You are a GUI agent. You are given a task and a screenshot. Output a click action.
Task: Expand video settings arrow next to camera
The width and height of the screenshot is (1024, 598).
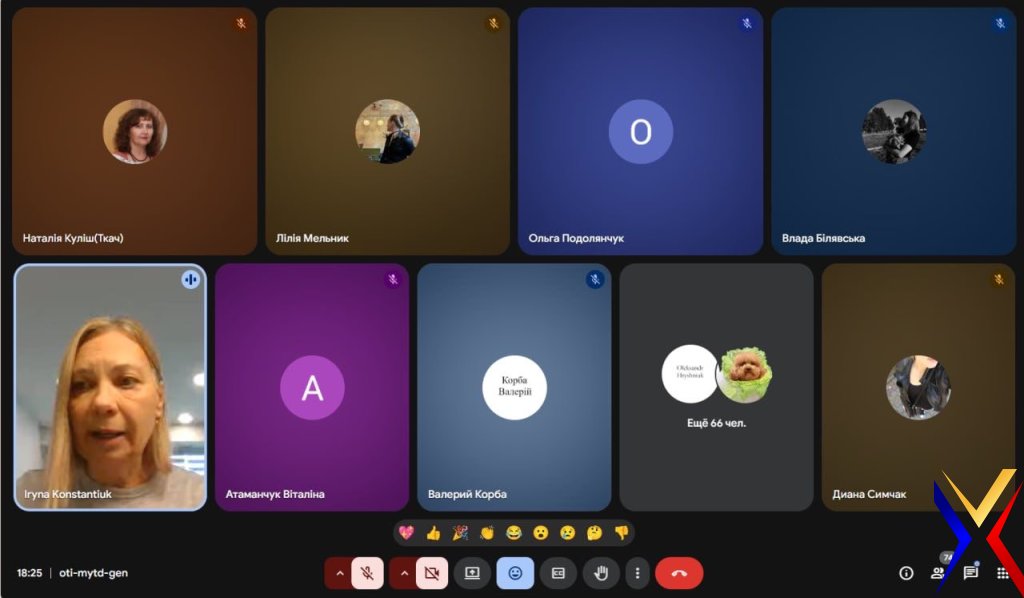[x=404, y=573]
